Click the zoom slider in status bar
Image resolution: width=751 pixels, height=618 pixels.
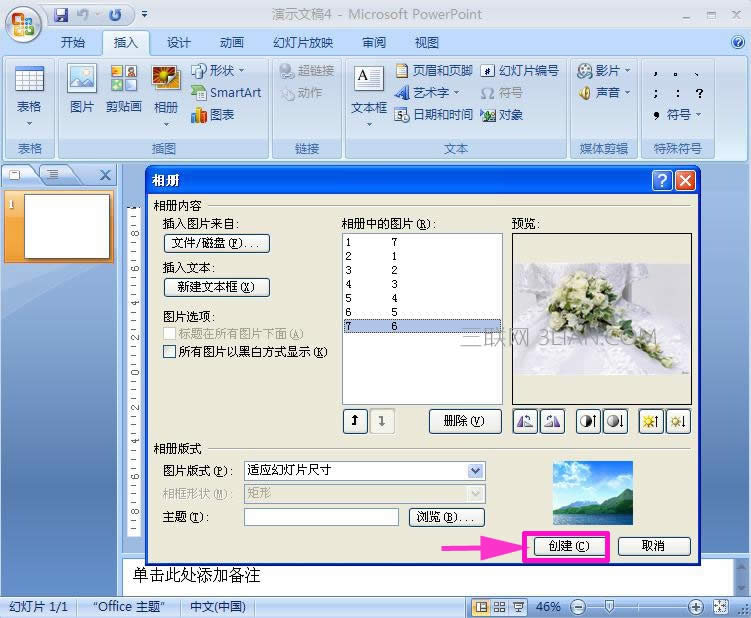tap(609, 607)
